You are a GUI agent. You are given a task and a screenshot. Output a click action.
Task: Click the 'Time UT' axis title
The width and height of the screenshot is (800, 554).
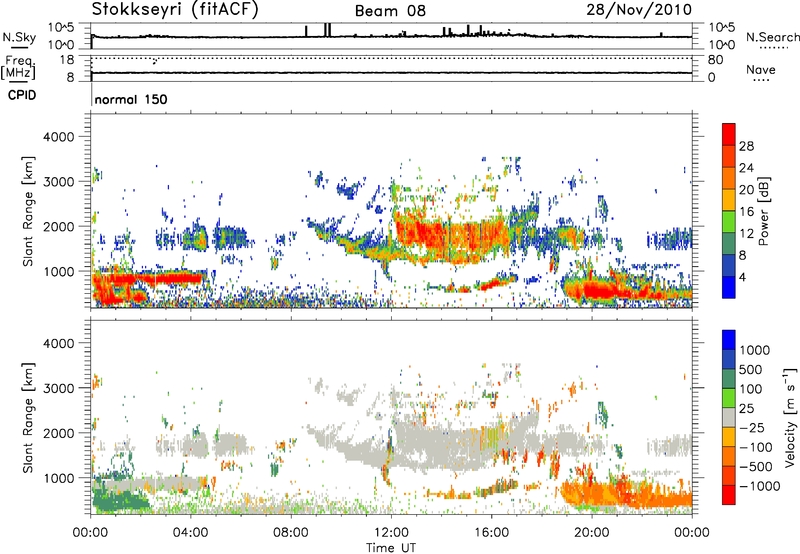391,548
